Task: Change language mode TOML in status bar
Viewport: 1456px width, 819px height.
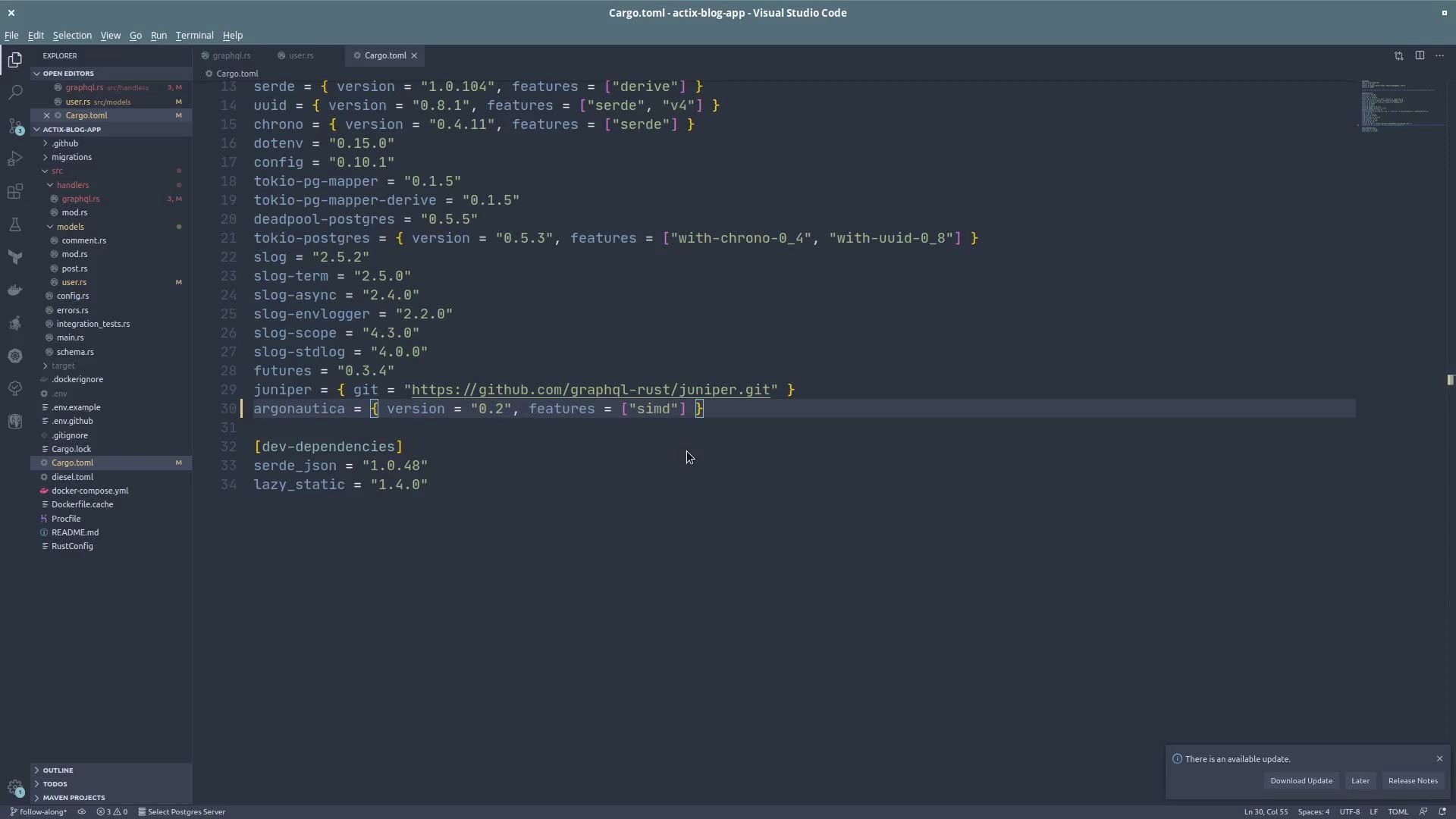Action: (1398, 811)
